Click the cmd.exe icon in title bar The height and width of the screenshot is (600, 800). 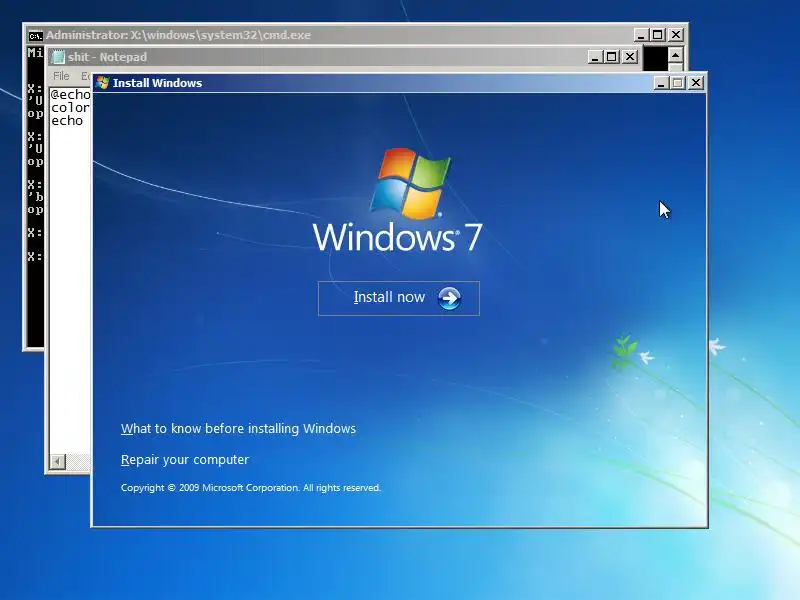35,35
